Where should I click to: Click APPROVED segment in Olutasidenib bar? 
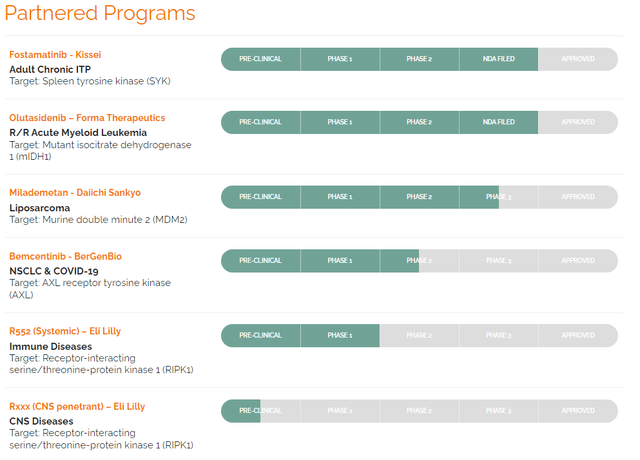[578, 122]
